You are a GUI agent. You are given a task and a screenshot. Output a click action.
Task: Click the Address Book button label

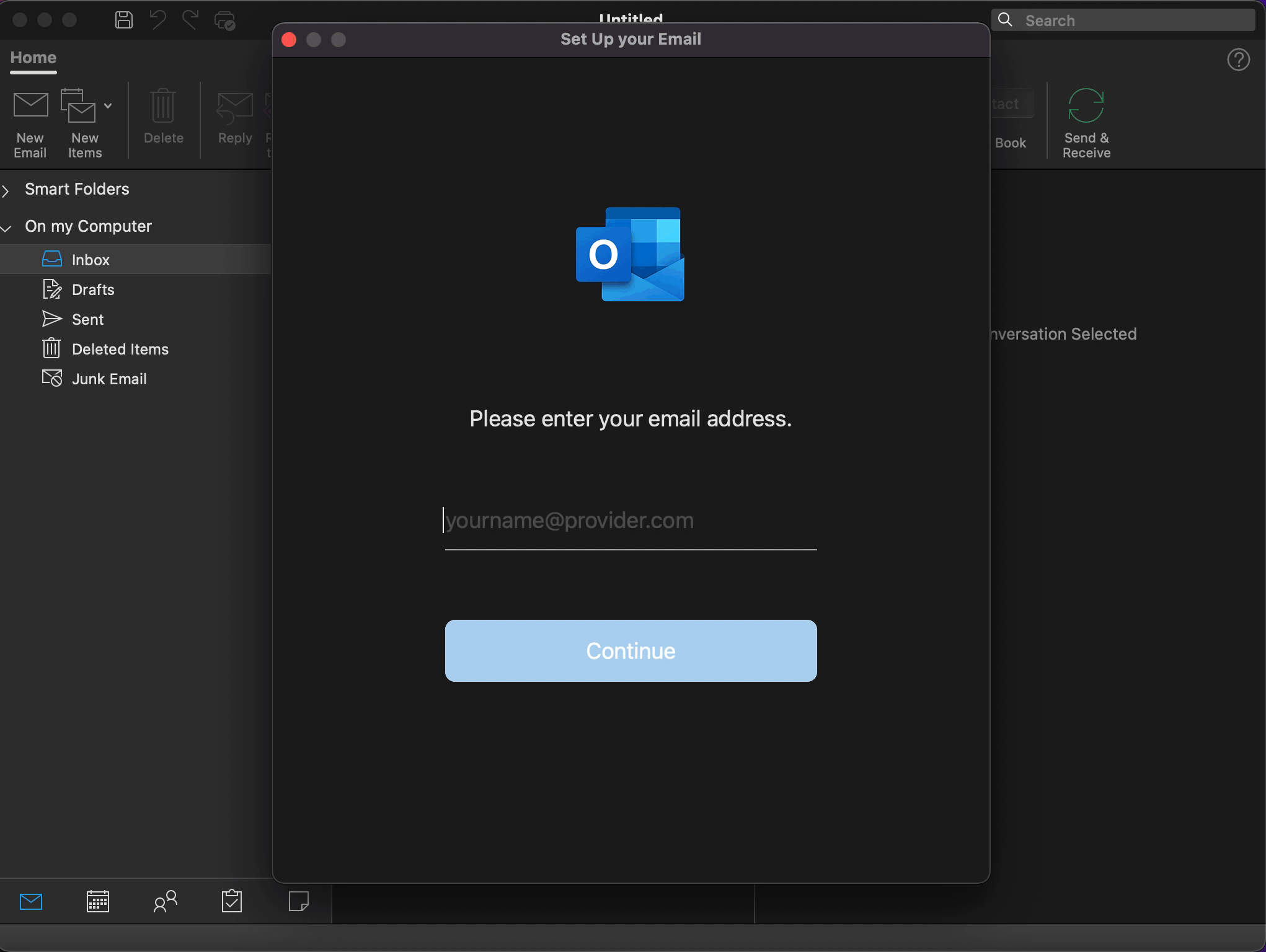pyautogui.click(x=1011, y=143)
